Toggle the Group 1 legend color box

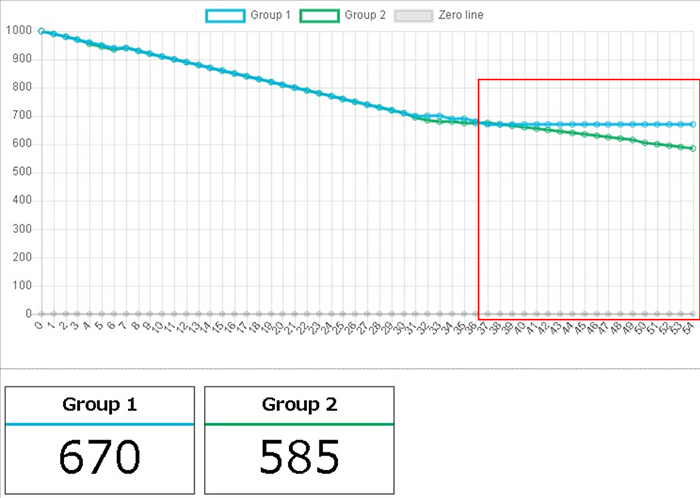point(225,16)
